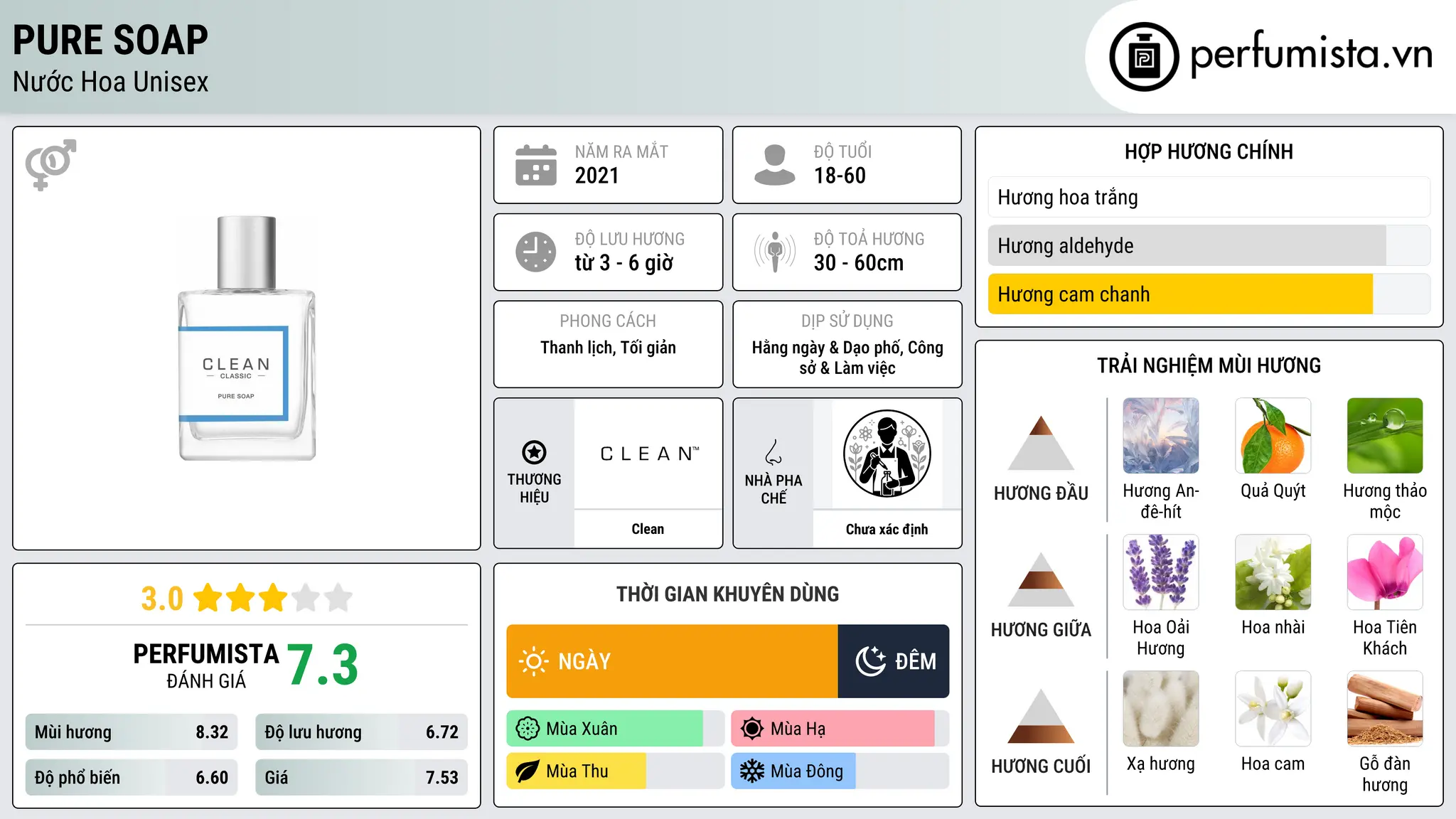Click the orange Ngày daytime bar

coord(673,661)
